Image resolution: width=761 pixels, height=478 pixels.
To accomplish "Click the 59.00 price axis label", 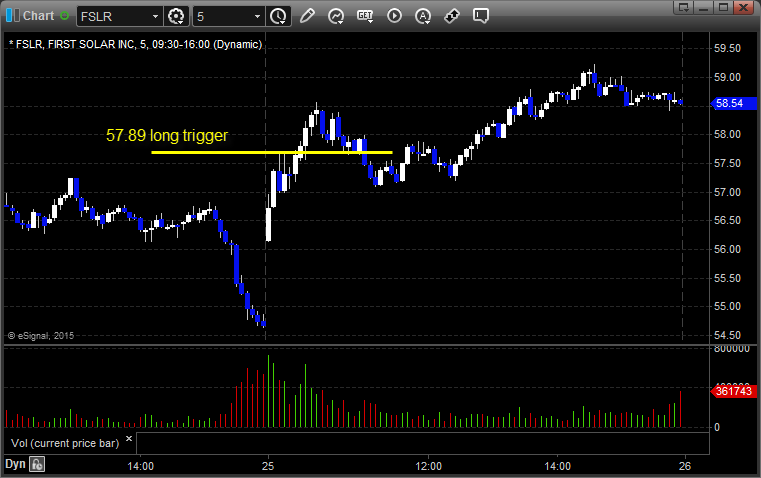I will (x=728, y=77).
